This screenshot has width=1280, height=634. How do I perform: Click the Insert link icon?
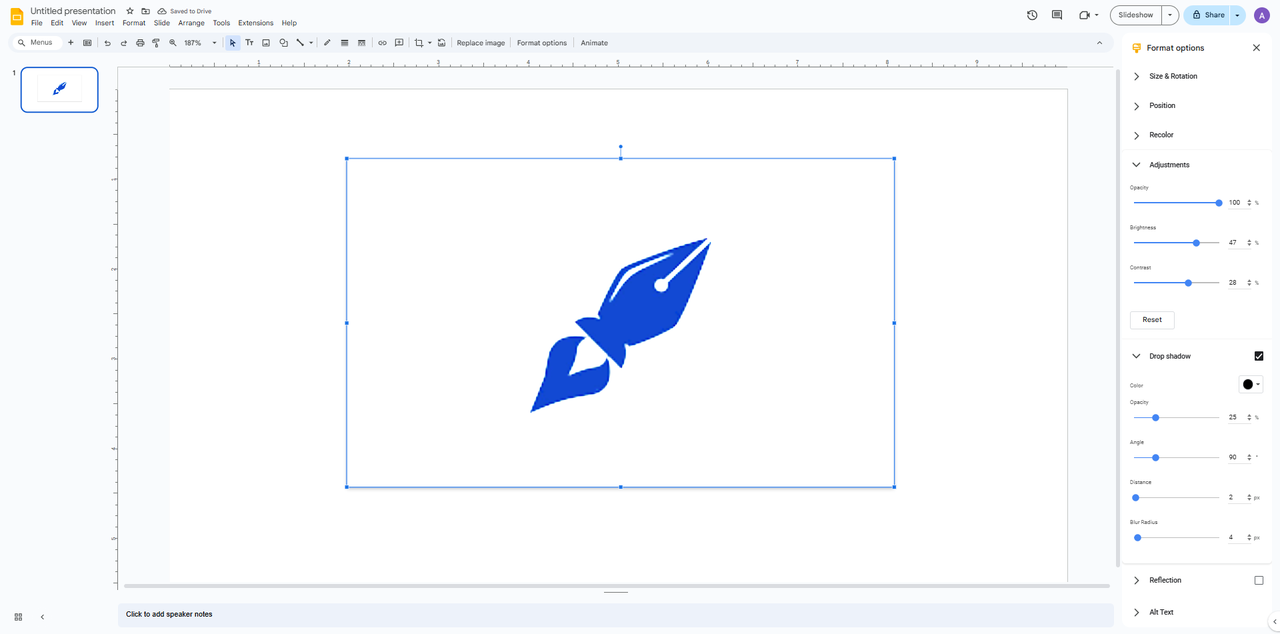coord(382,43)
